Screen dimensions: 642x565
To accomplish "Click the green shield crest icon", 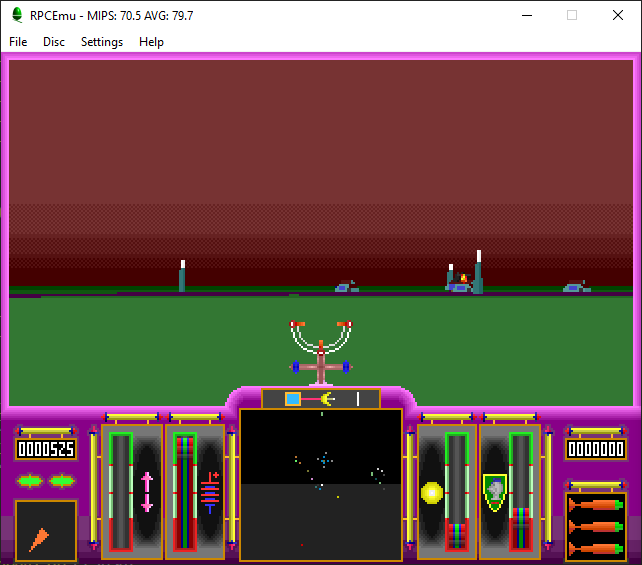I will click(495, 493).
